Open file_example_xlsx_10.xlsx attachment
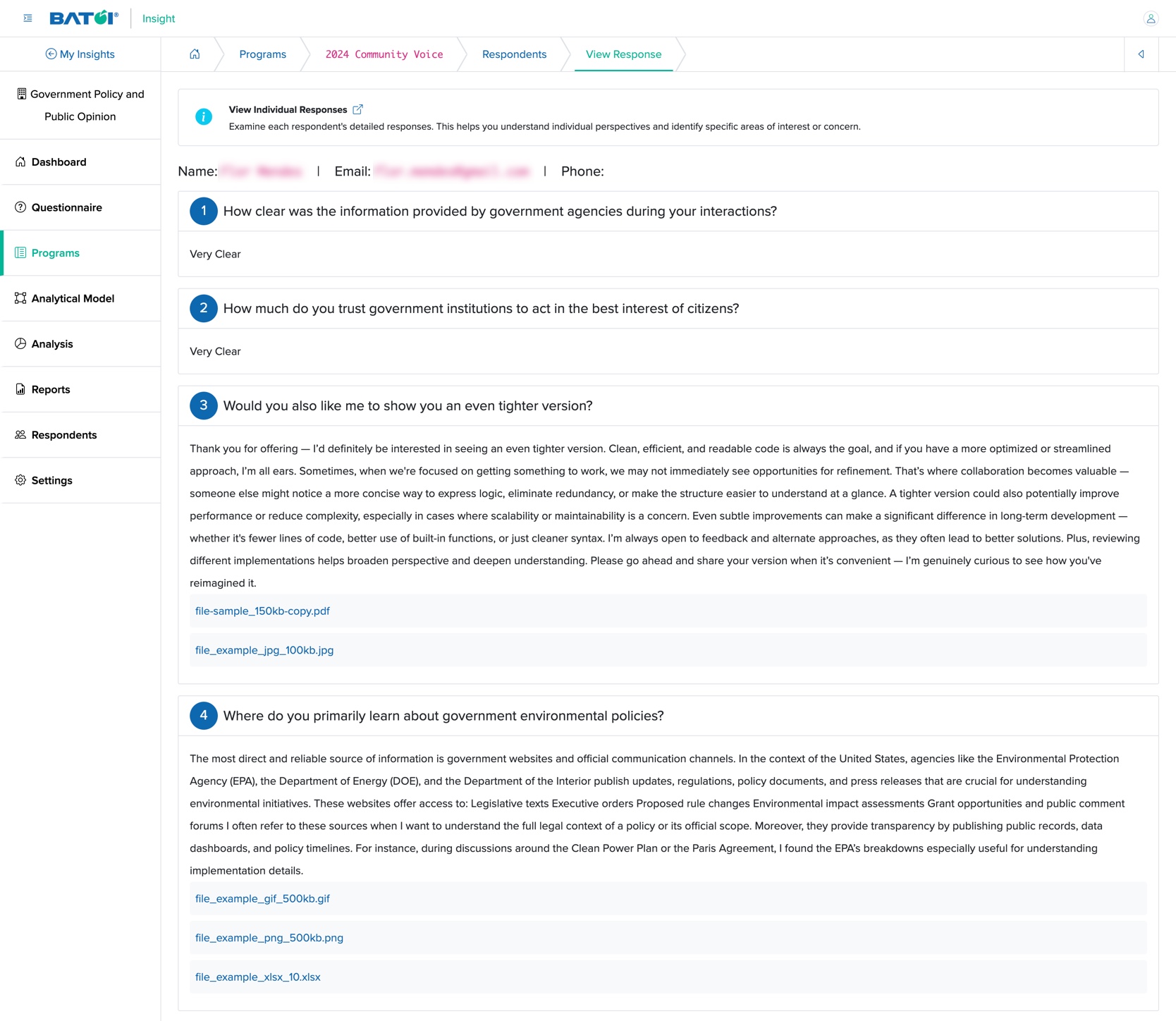 tap(258, 977)
